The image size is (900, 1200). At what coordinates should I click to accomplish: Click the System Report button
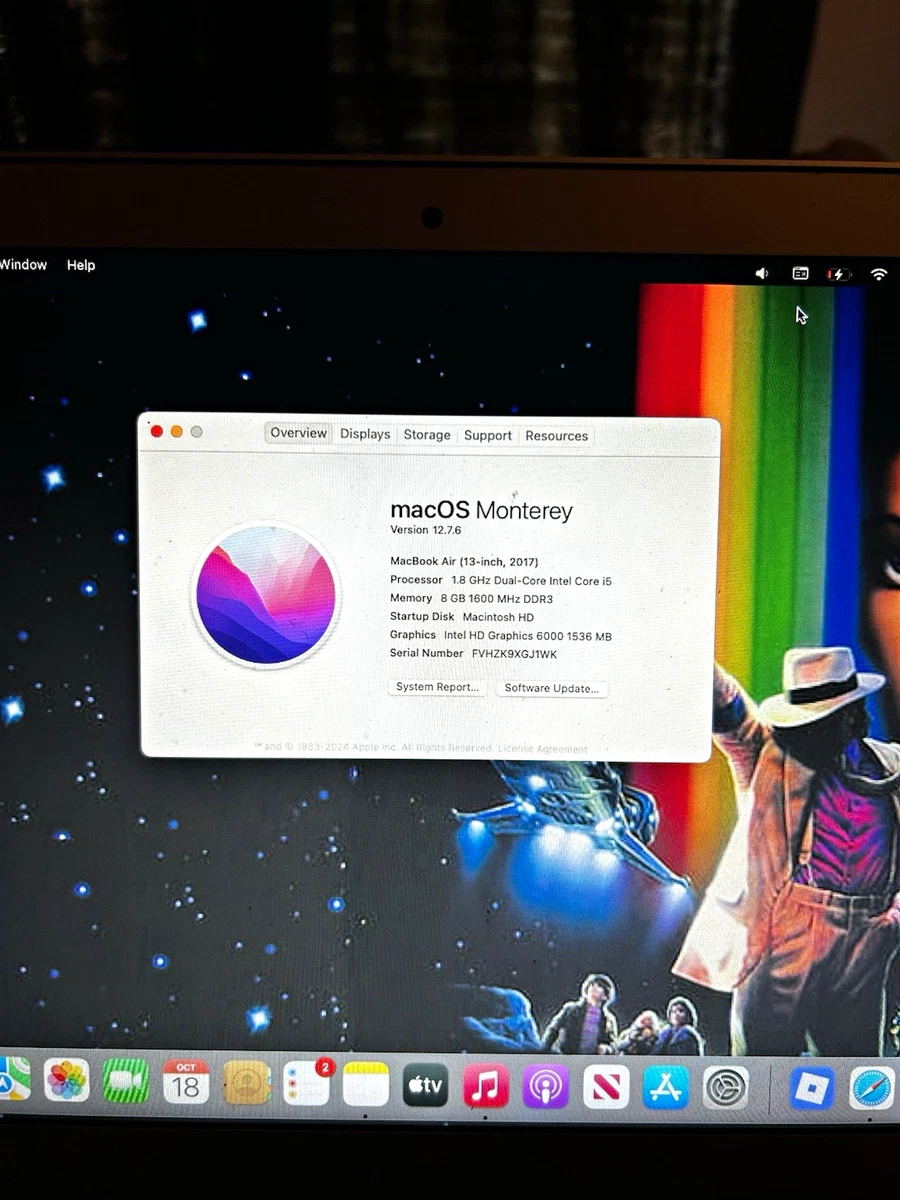437,687
